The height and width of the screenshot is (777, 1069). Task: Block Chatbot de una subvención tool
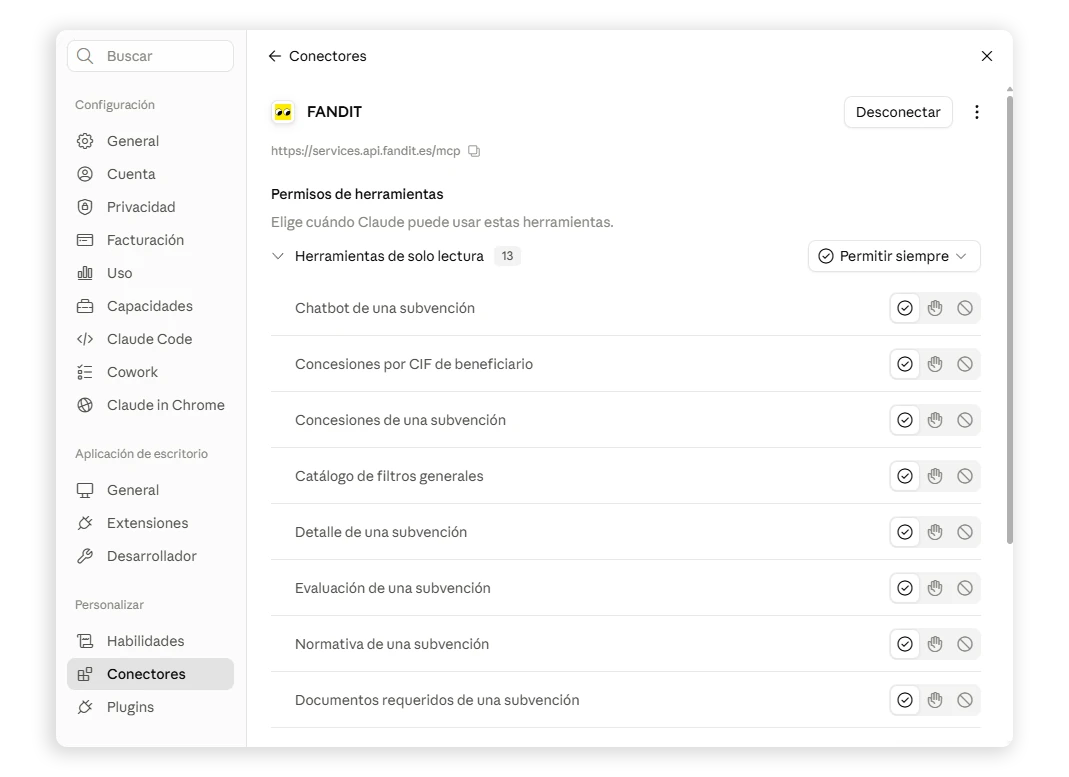[965, 308]
